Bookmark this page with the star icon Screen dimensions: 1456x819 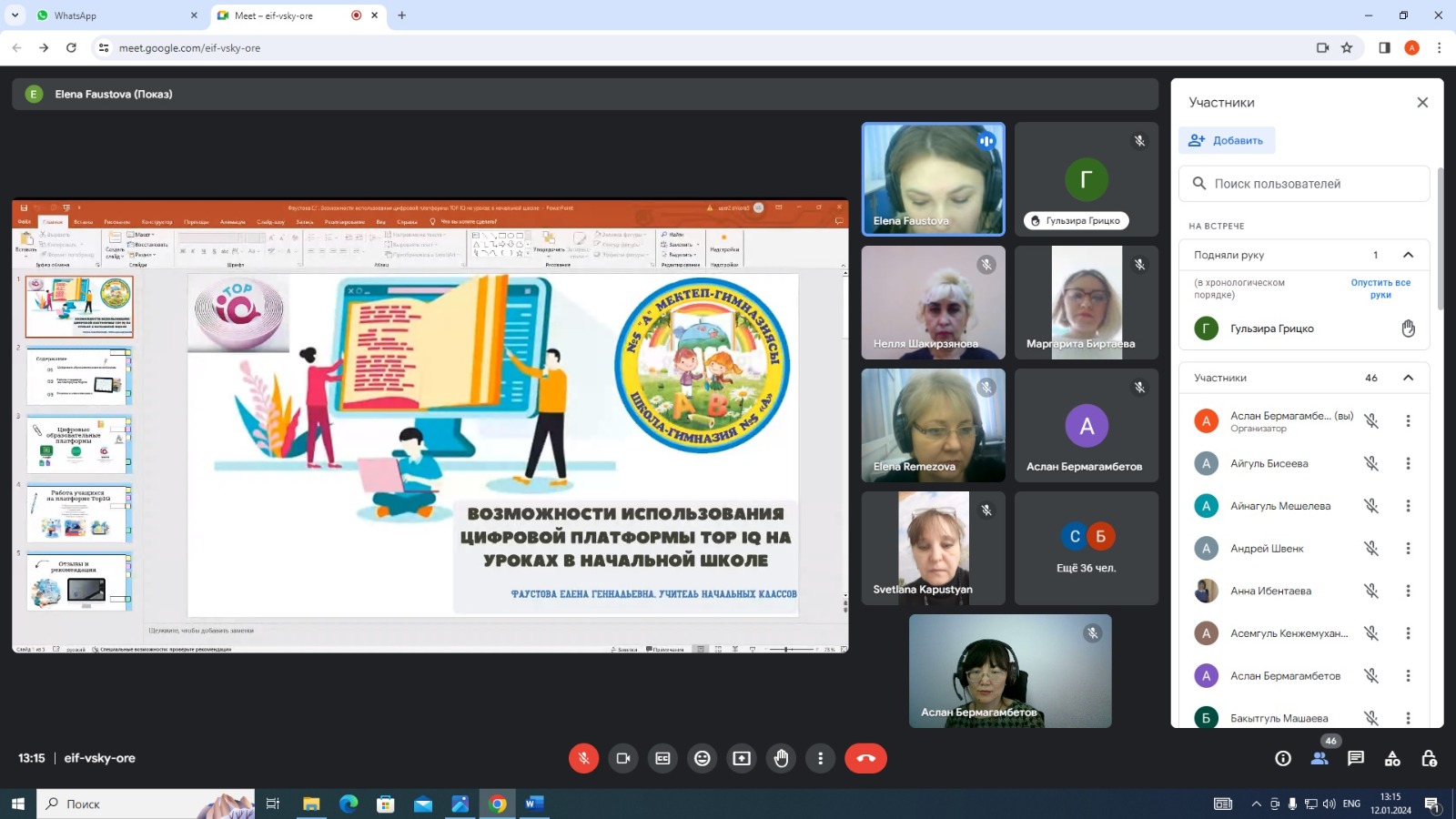point(1347,47)
